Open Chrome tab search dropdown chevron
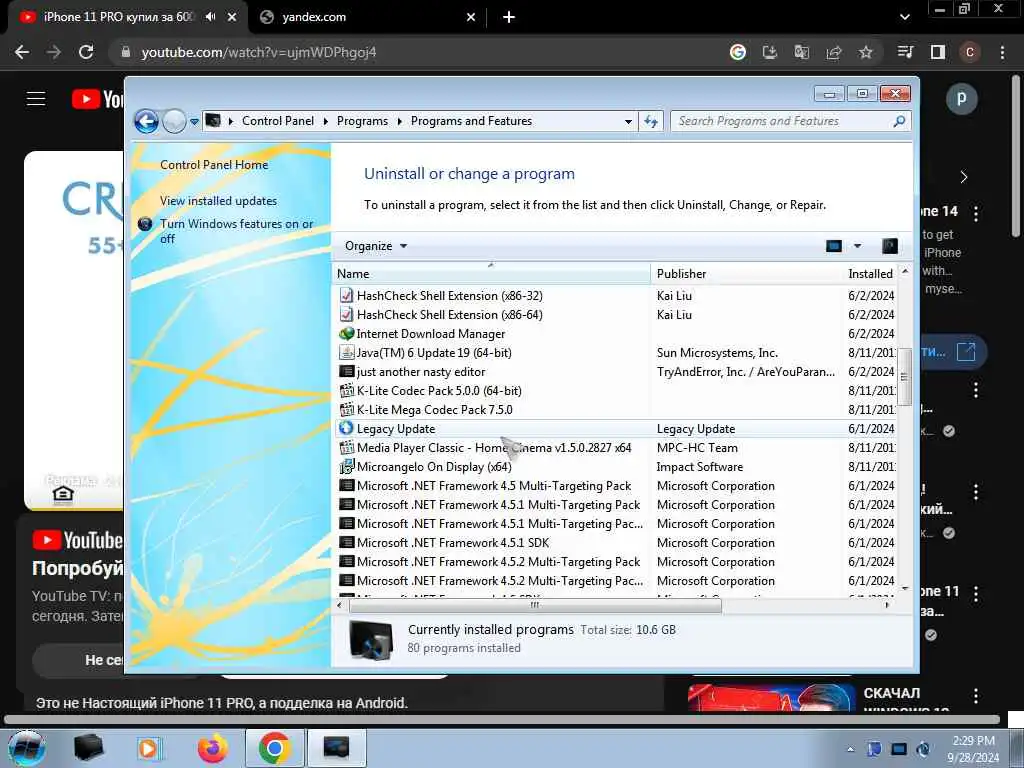This screenshot has height=768, width=1024. pyautogui.click(x=904, y=17)
